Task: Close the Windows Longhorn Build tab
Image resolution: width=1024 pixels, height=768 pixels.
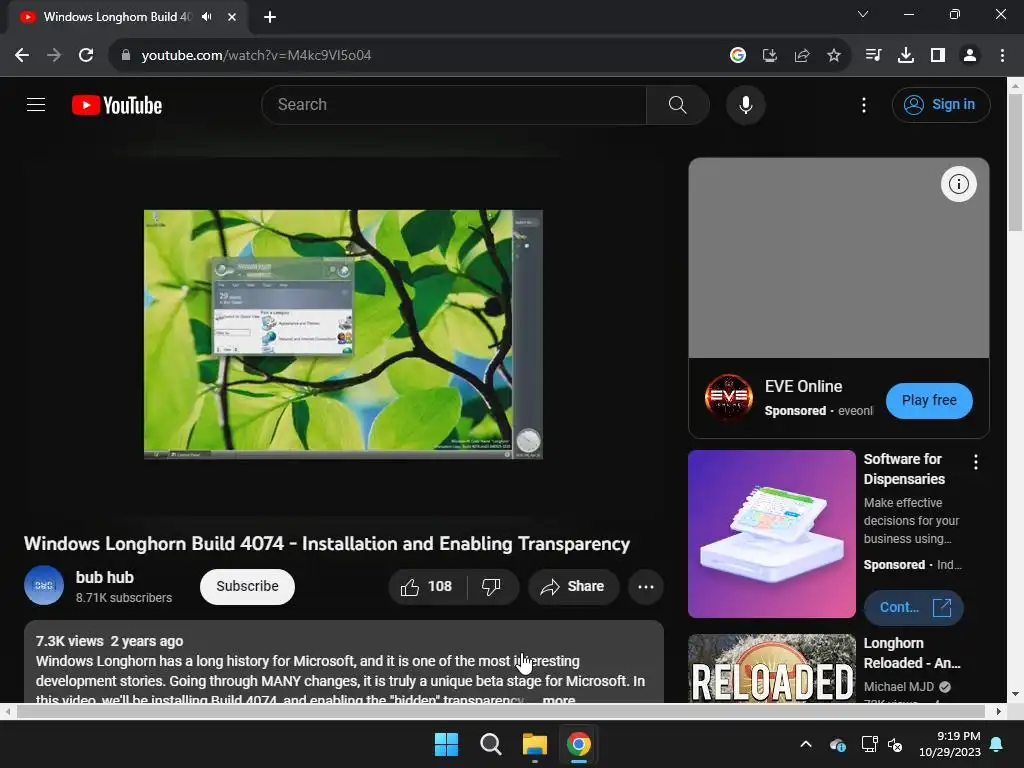Action: point(232,17)
